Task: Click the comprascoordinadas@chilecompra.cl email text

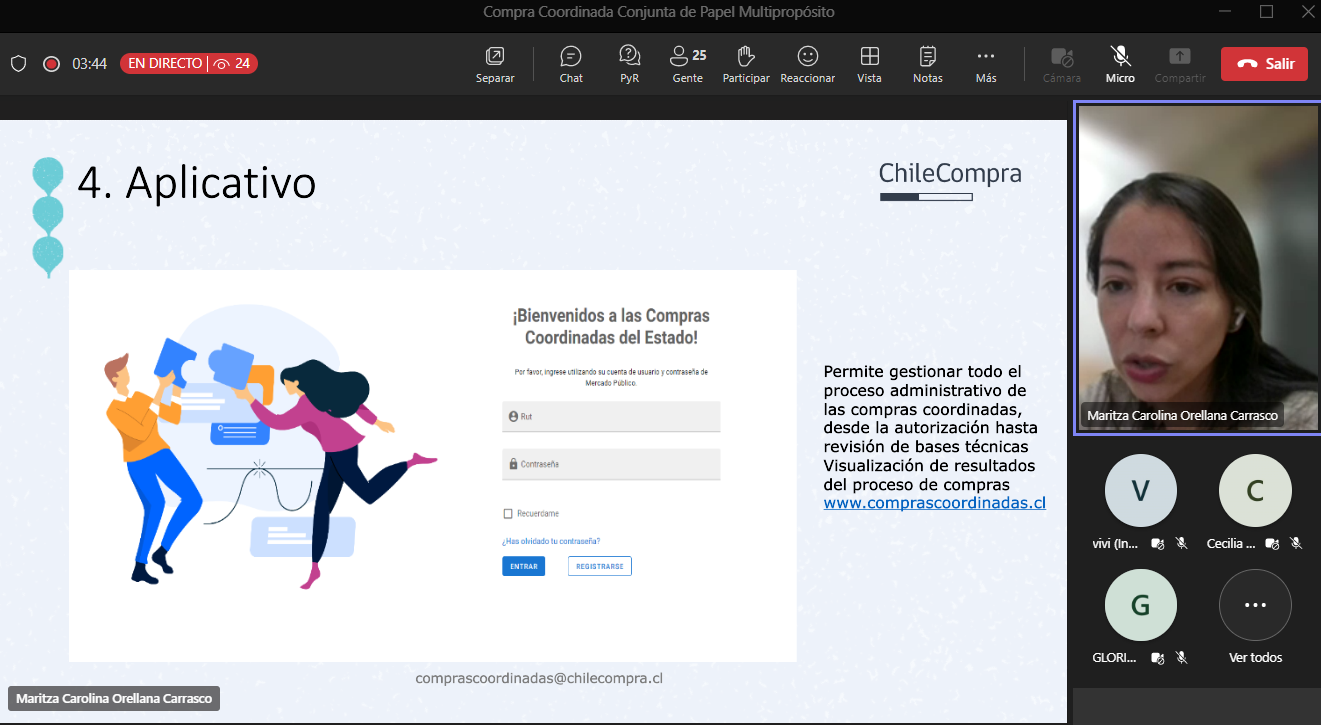Action: point(539,678)
